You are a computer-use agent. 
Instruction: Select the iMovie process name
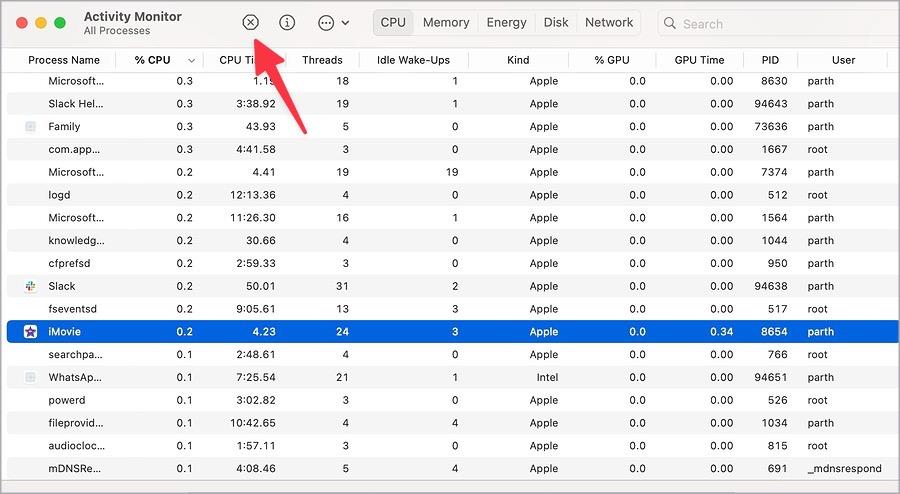click(x=64, y=332)
